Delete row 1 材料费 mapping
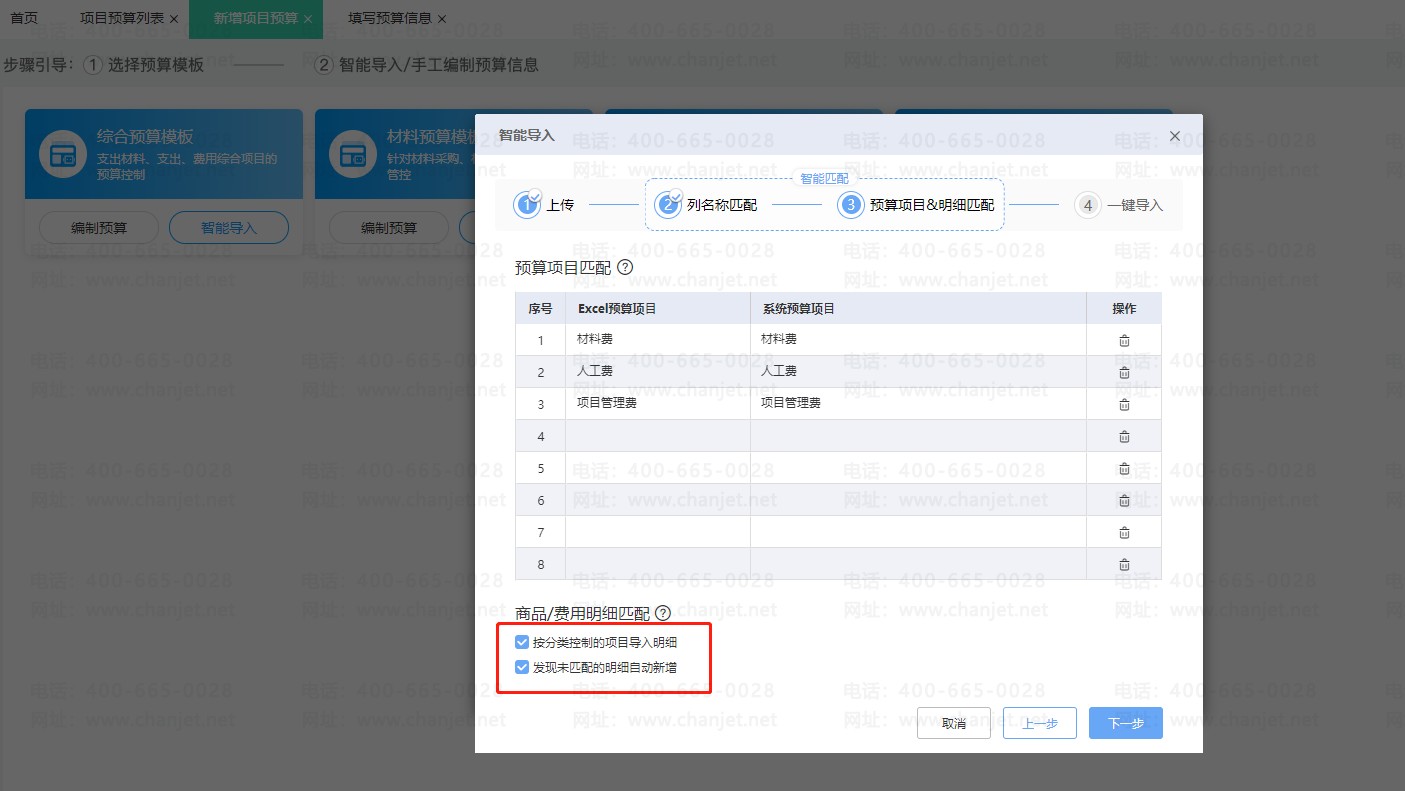This screenshot has height=791, width=1405. 1124,341
